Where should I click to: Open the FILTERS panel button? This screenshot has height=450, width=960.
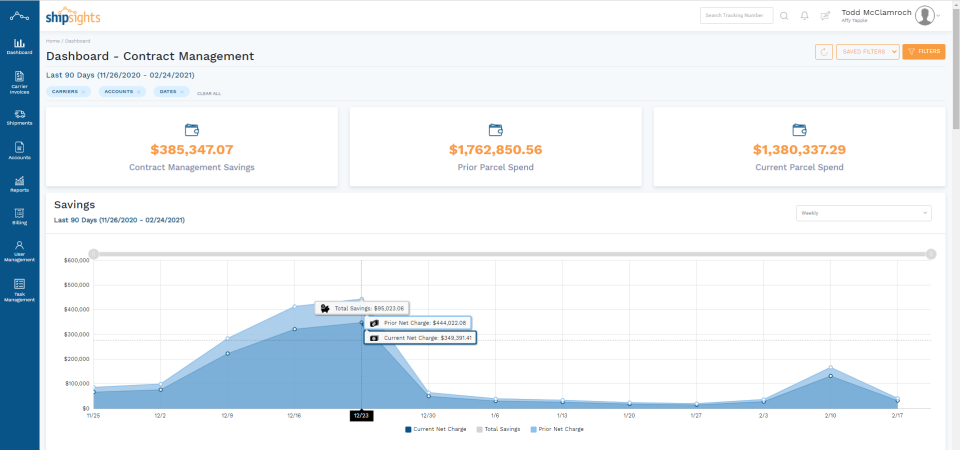pos(924,52)
